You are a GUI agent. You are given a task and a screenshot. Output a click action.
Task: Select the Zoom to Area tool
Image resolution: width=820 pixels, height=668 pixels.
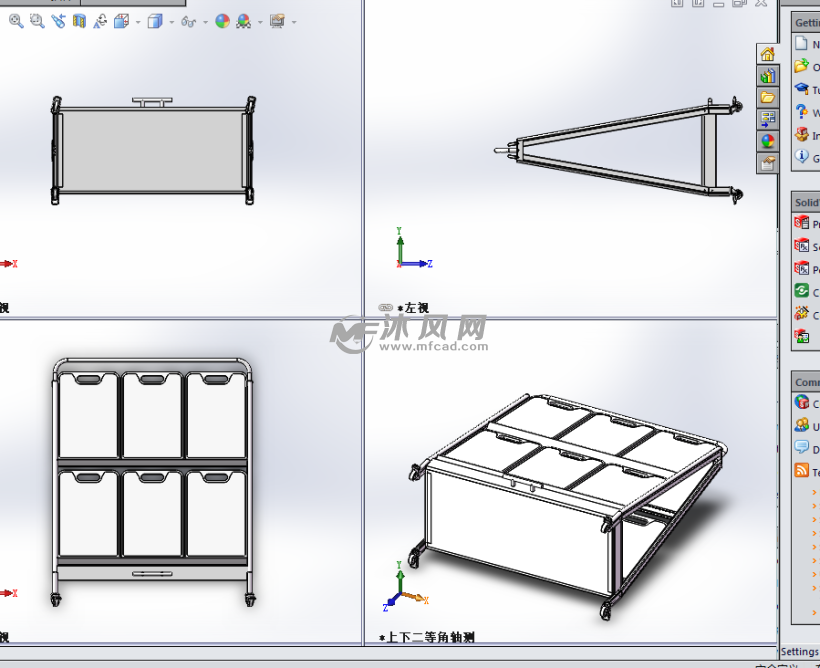pos(37,21)
